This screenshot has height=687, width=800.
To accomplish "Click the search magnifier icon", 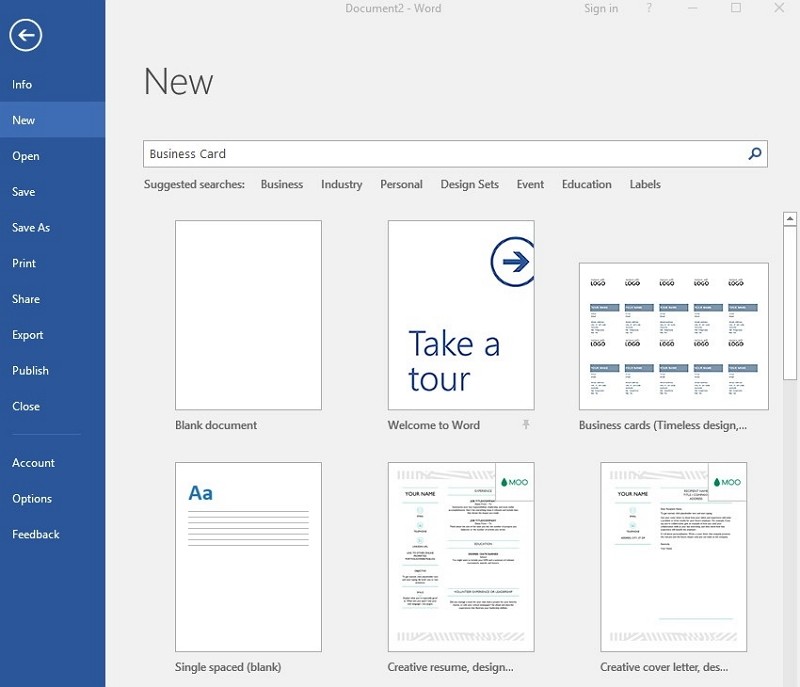I will point(755,154).
